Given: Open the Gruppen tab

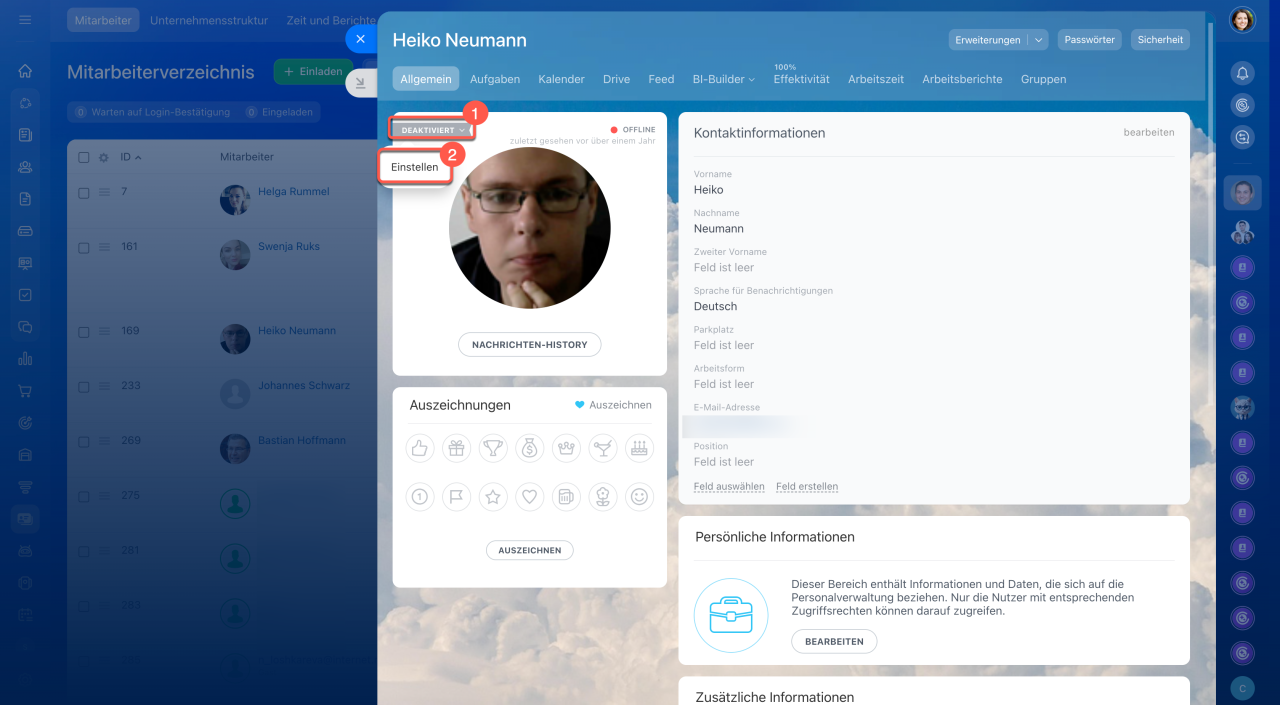Looking at the screenshot, I should [1043, 79].
